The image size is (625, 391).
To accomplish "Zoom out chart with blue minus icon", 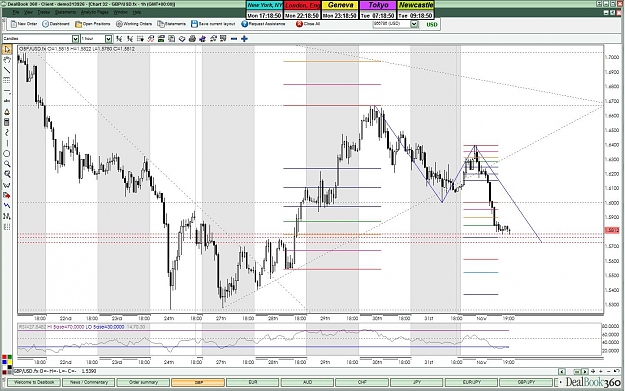I will [234, 39].
